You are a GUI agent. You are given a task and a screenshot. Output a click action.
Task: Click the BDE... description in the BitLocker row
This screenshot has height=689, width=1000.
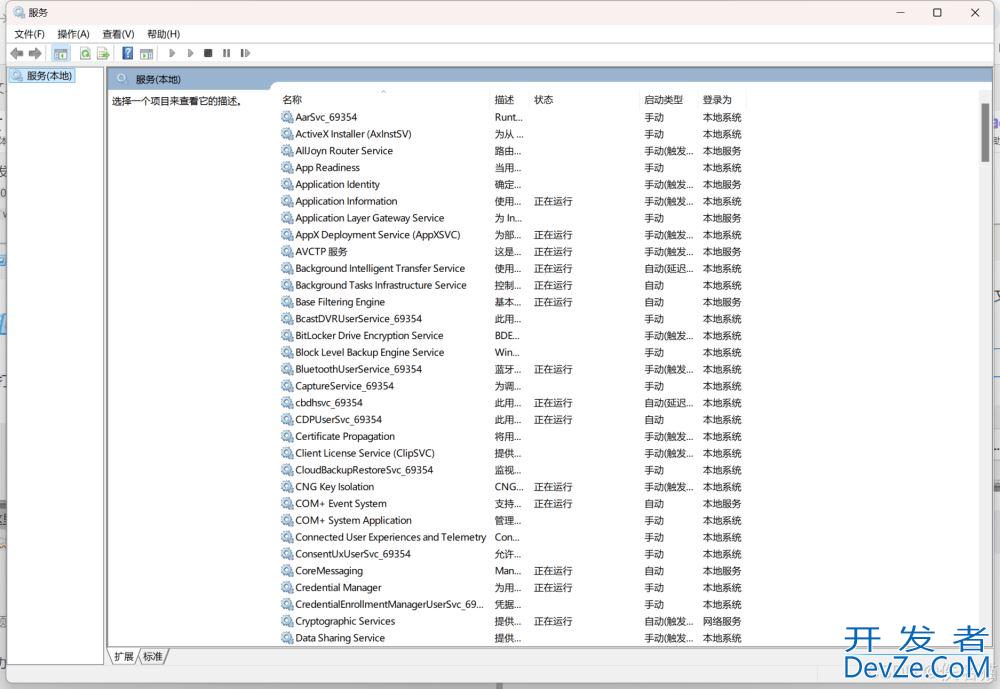click(507, 336)
